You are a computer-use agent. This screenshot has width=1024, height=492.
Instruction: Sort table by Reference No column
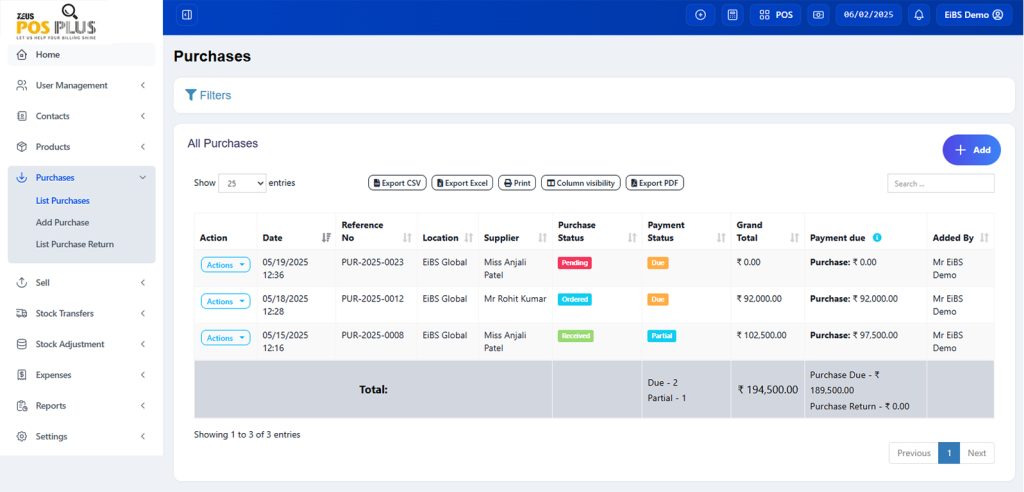tap(408, 238)
